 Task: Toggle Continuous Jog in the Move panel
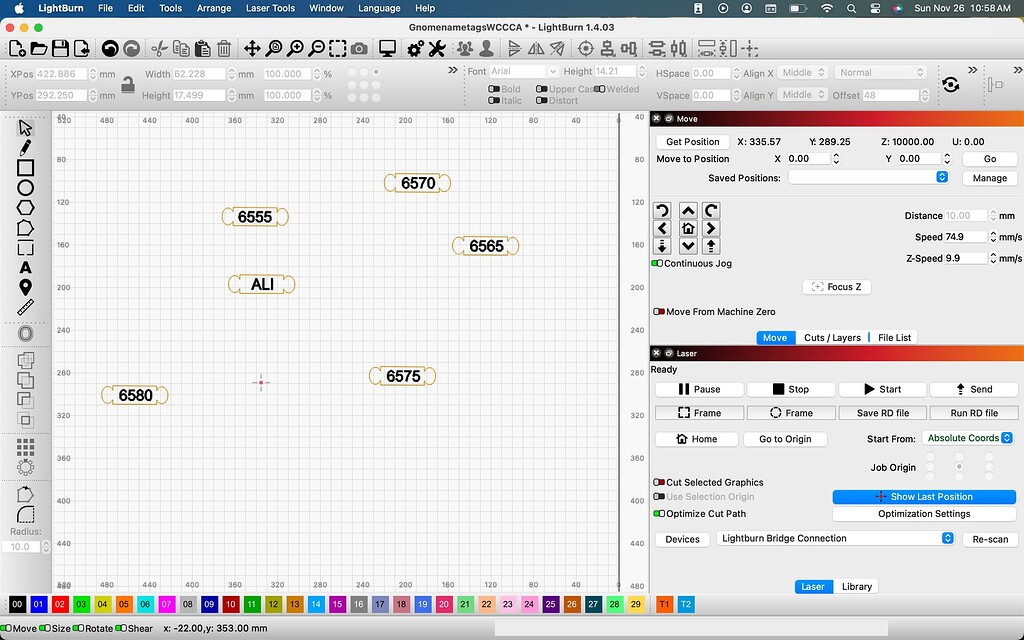pos(659,265)
